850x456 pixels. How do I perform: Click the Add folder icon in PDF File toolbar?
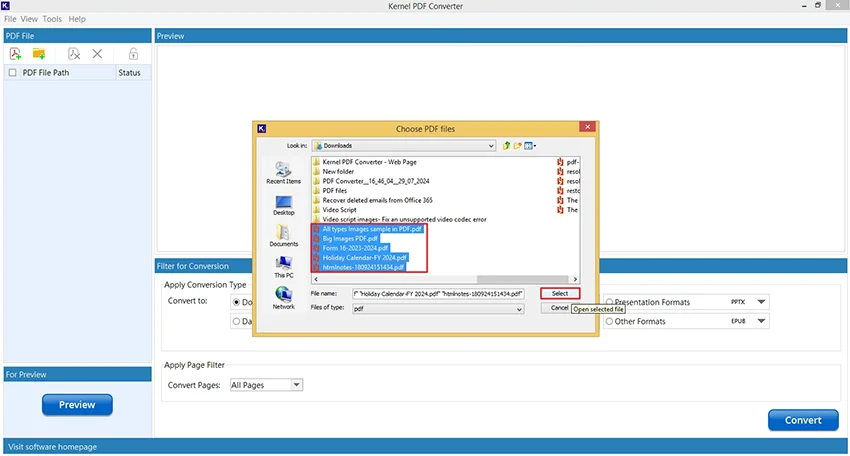coord(38,54)
